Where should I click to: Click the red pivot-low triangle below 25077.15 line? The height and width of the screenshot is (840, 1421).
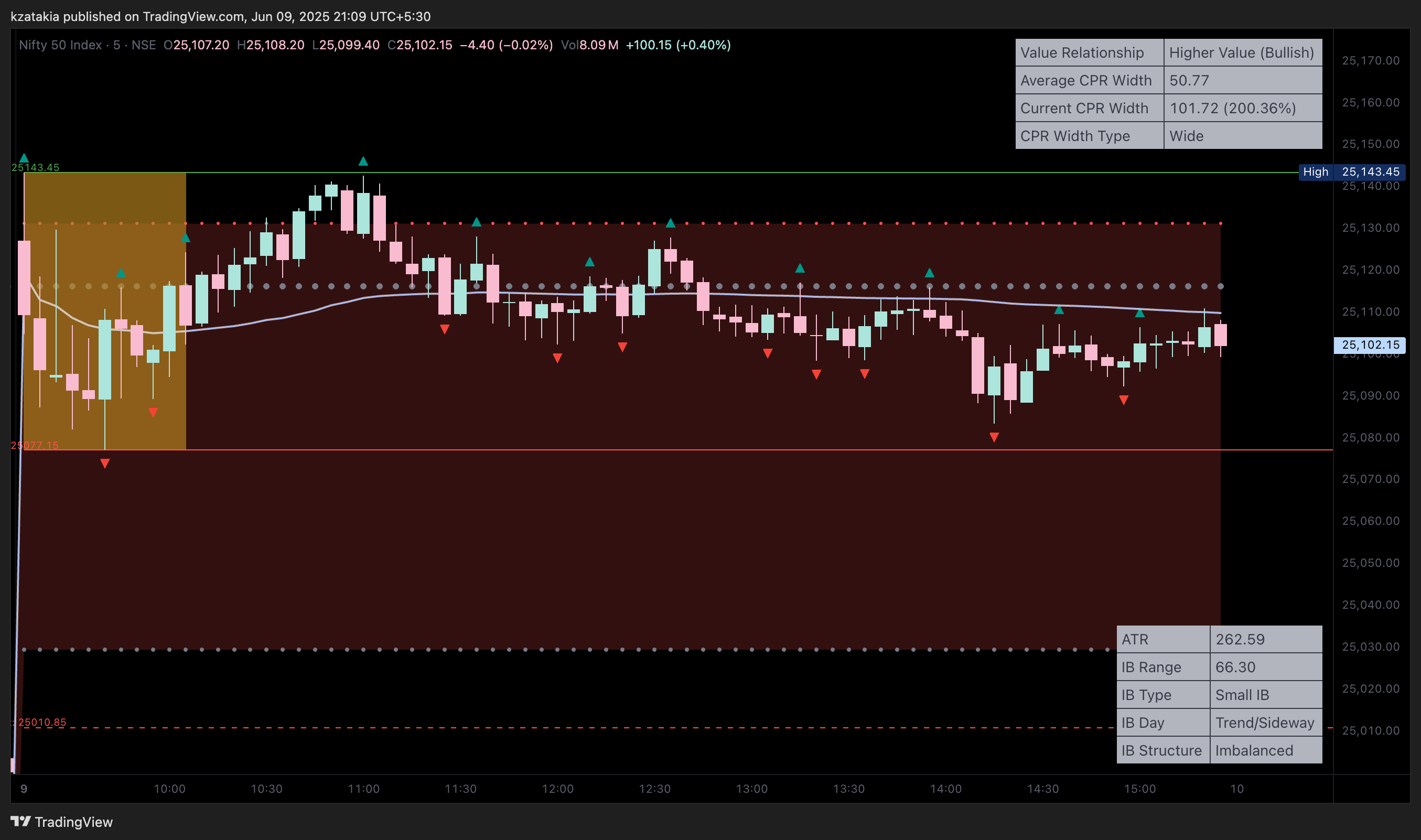105,464
